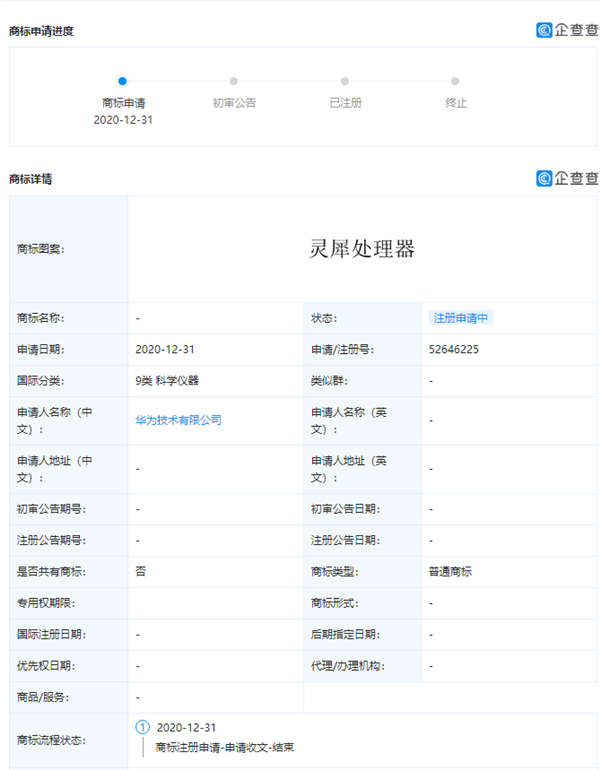The image size is (600, 770).
Task: Click the Qichacha logo beside 商标详情 heading
Action: [x=566, y=178]
